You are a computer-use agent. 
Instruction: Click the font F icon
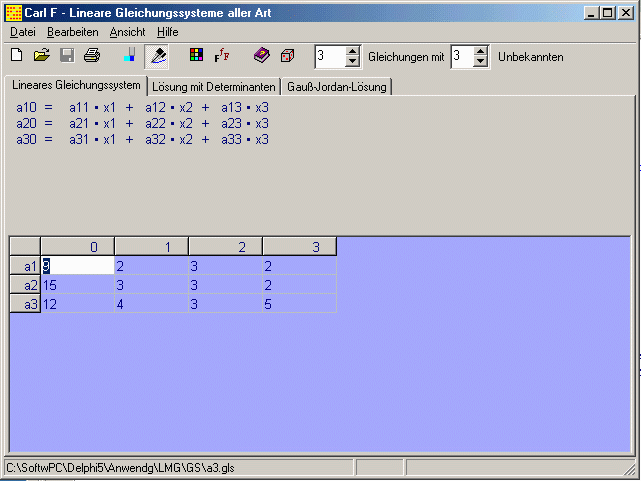point(221,56)
